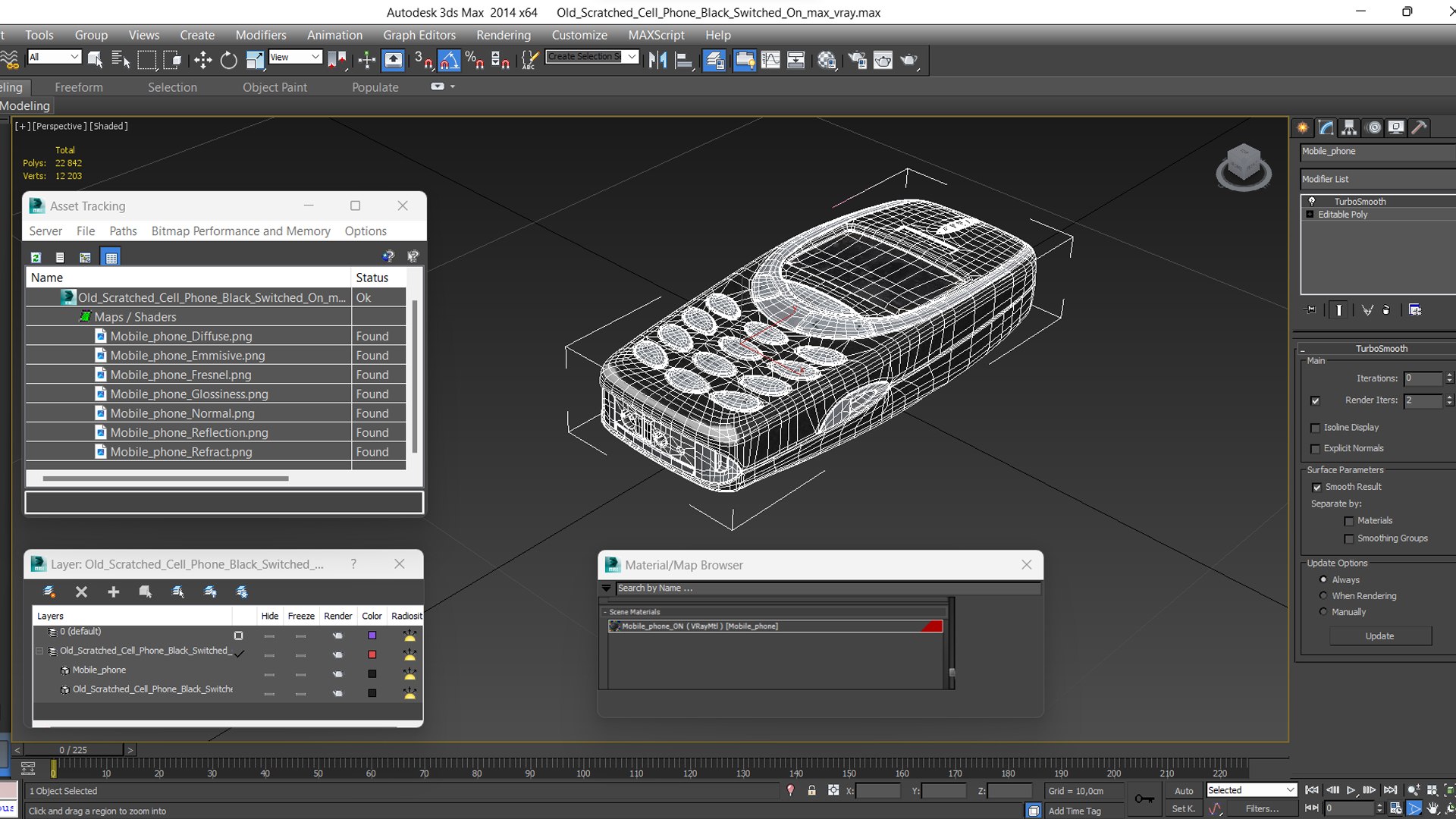
Task: Enable the Explicit Normals checkbox
Action: click(1316, 448)
